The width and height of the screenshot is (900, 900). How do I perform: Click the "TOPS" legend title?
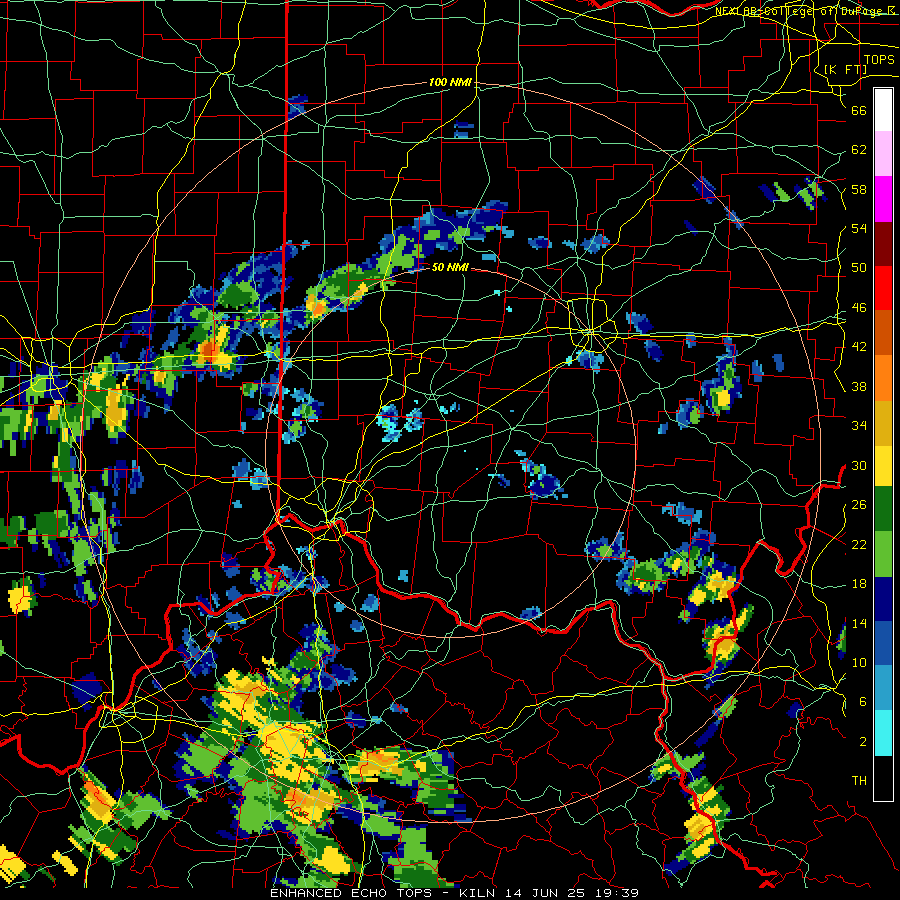pyautogui.click(x=879, y=60)
